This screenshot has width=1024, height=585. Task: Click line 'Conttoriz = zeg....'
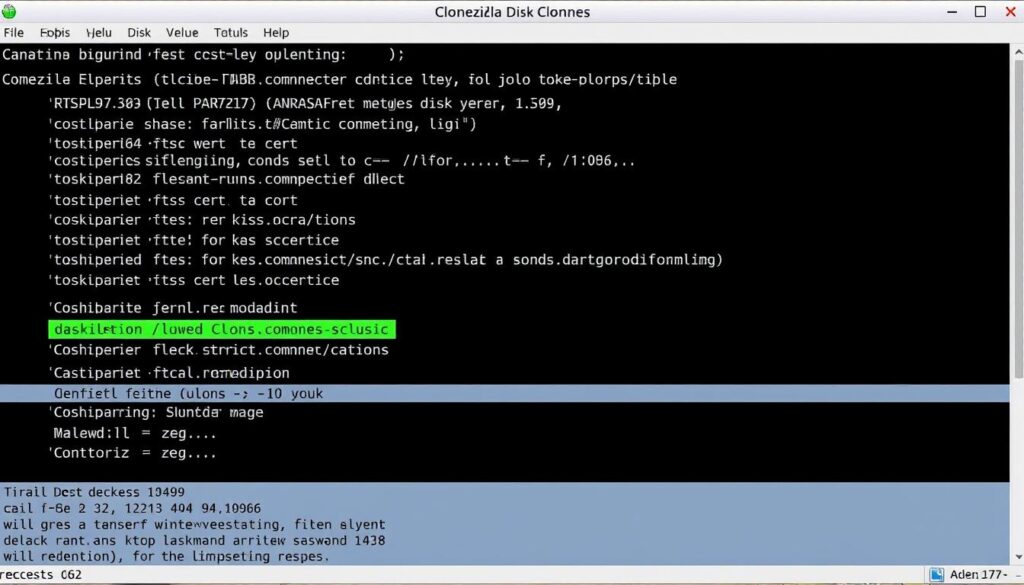(133, 453)
